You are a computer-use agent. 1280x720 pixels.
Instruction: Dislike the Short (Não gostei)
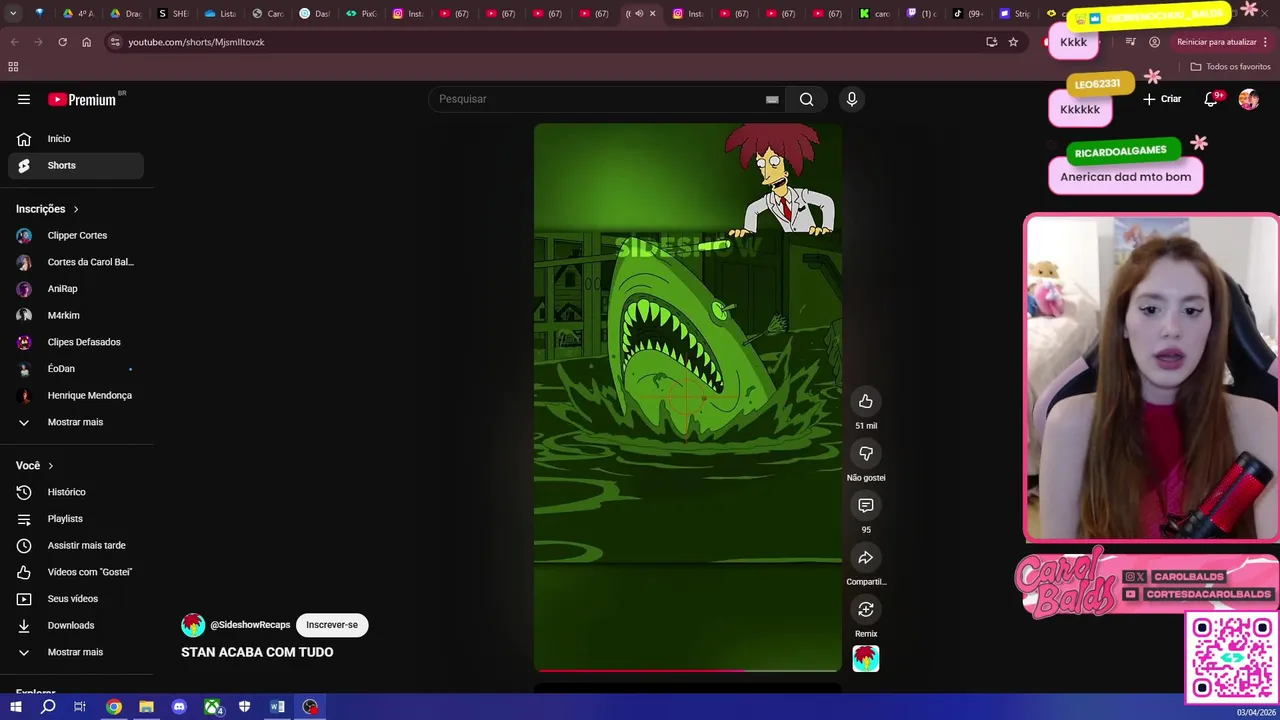coord(866,453)
